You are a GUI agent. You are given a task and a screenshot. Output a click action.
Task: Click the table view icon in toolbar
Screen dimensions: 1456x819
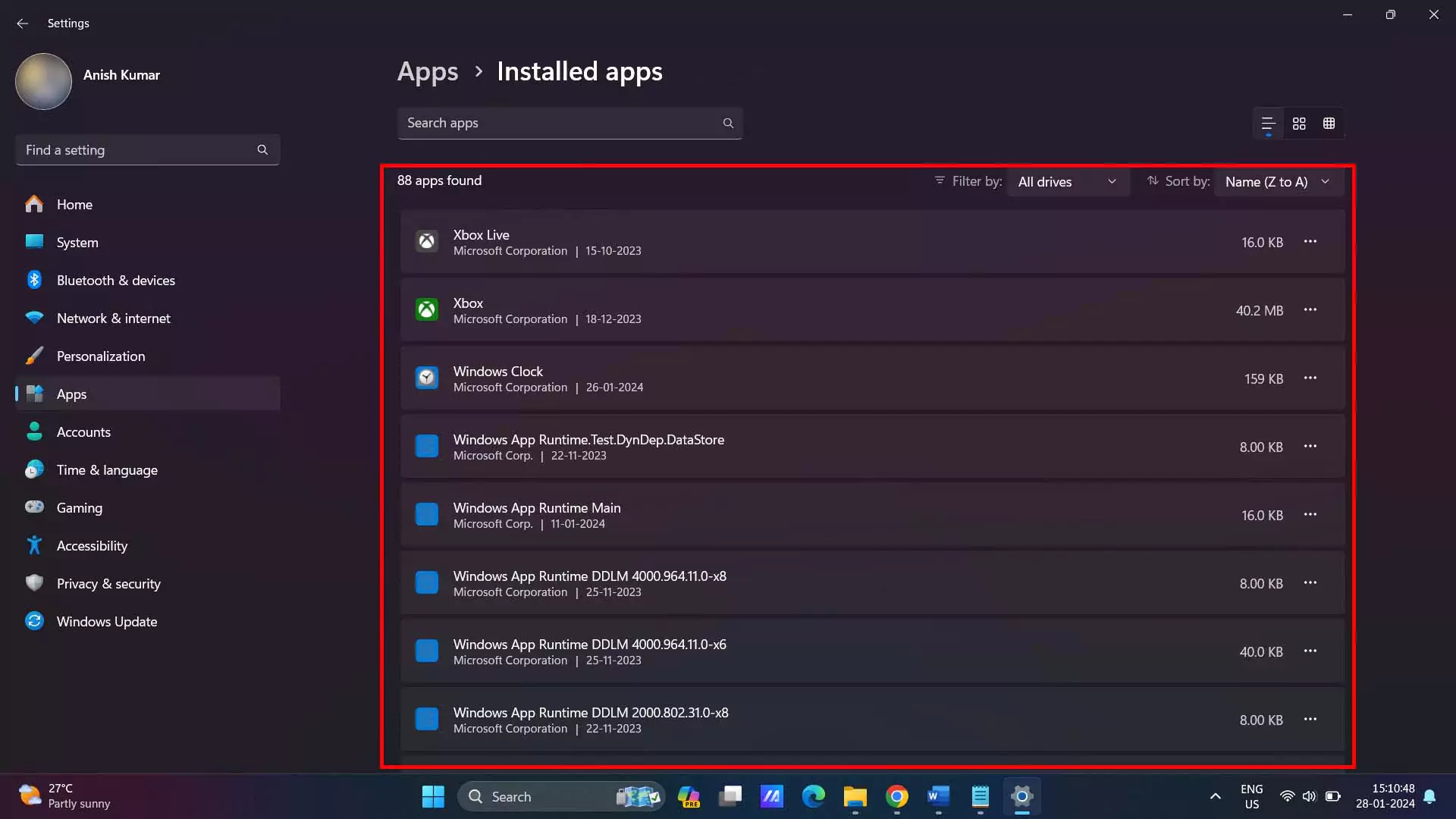(1329, 122)
